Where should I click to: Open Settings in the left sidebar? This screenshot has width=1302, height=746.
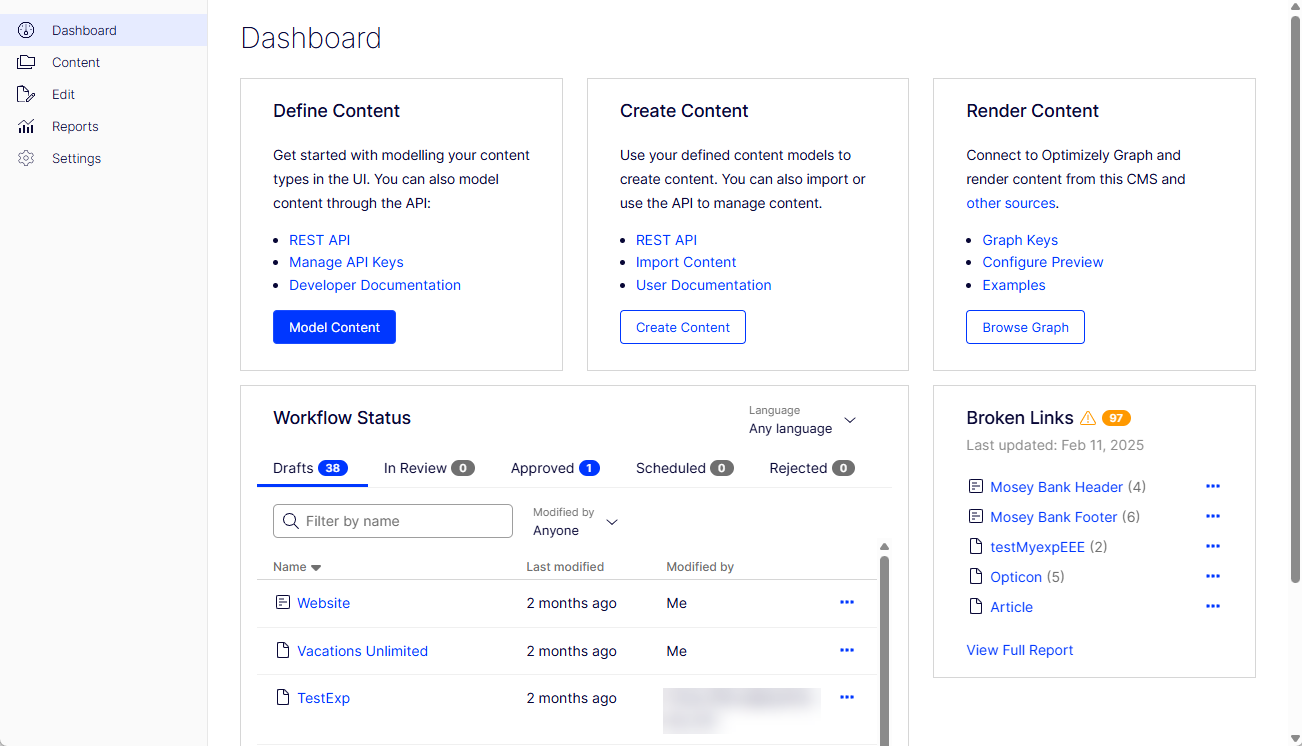104,158
